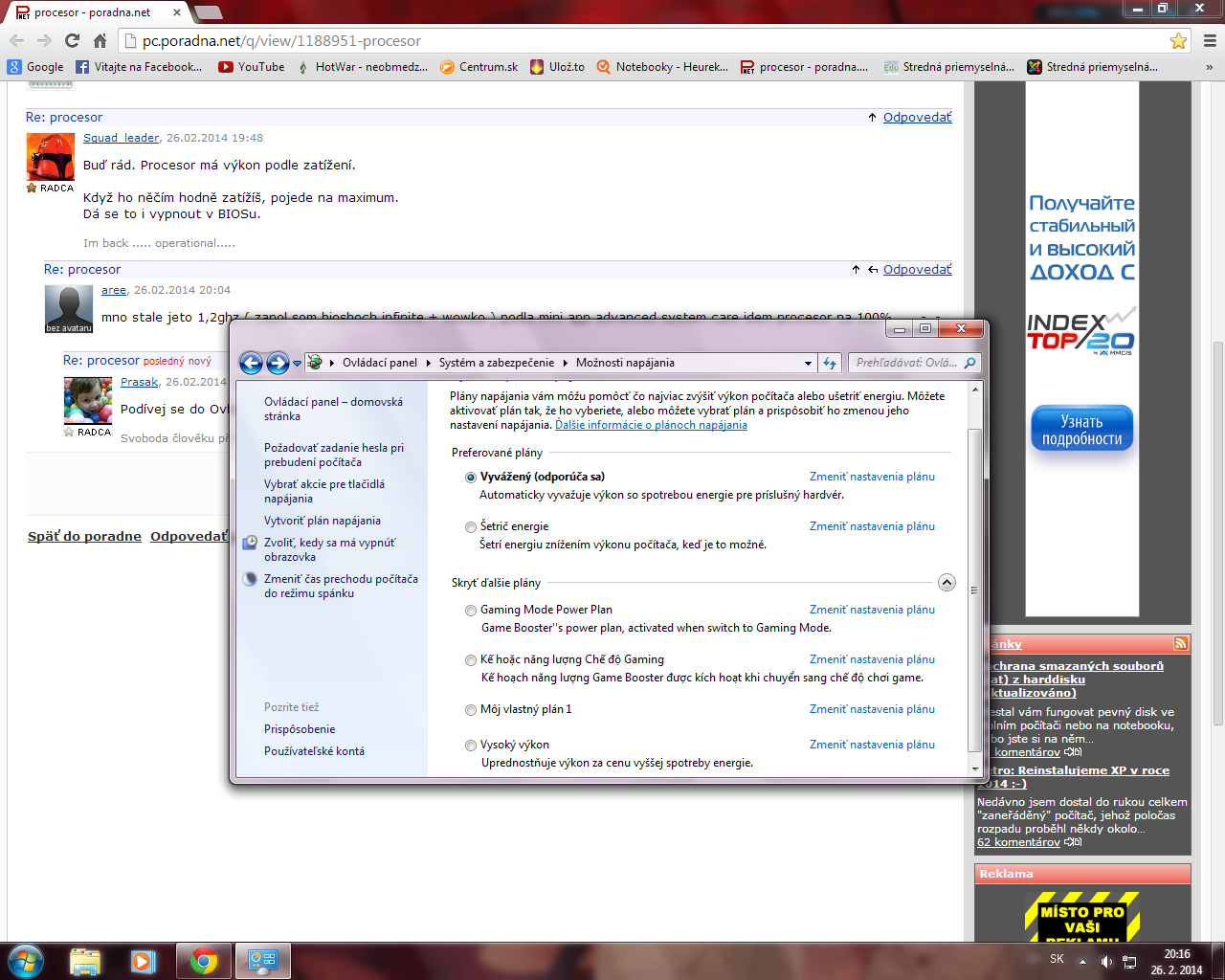Open Windows Explorer from taskbar

[x=84, y=961]
